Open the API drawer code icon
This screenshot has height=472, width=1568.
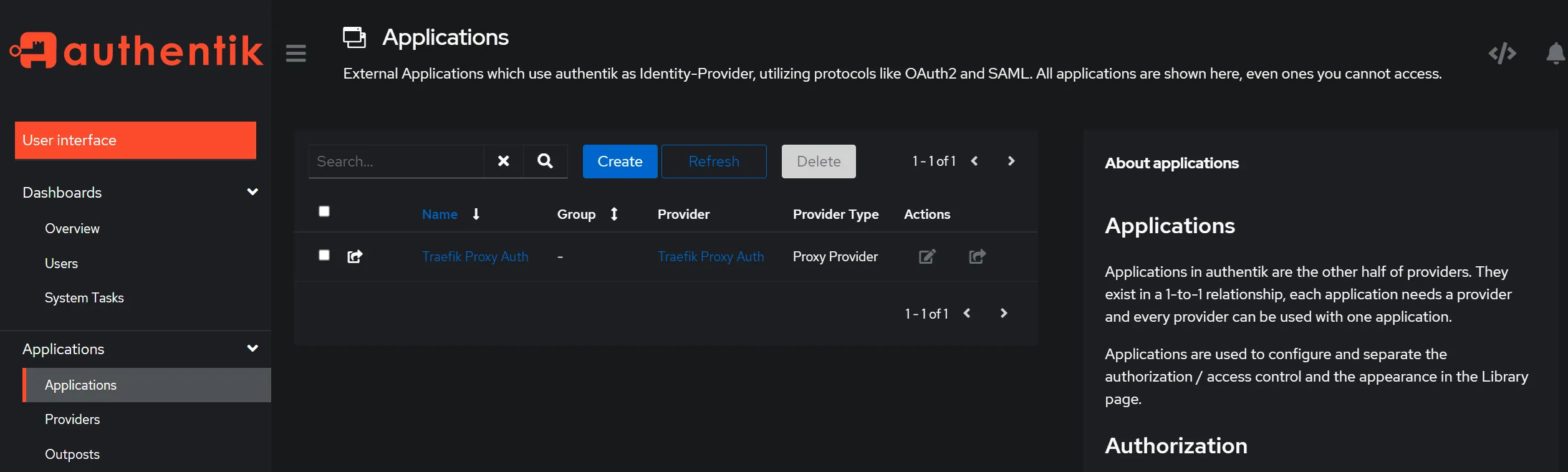point(1502,53)
